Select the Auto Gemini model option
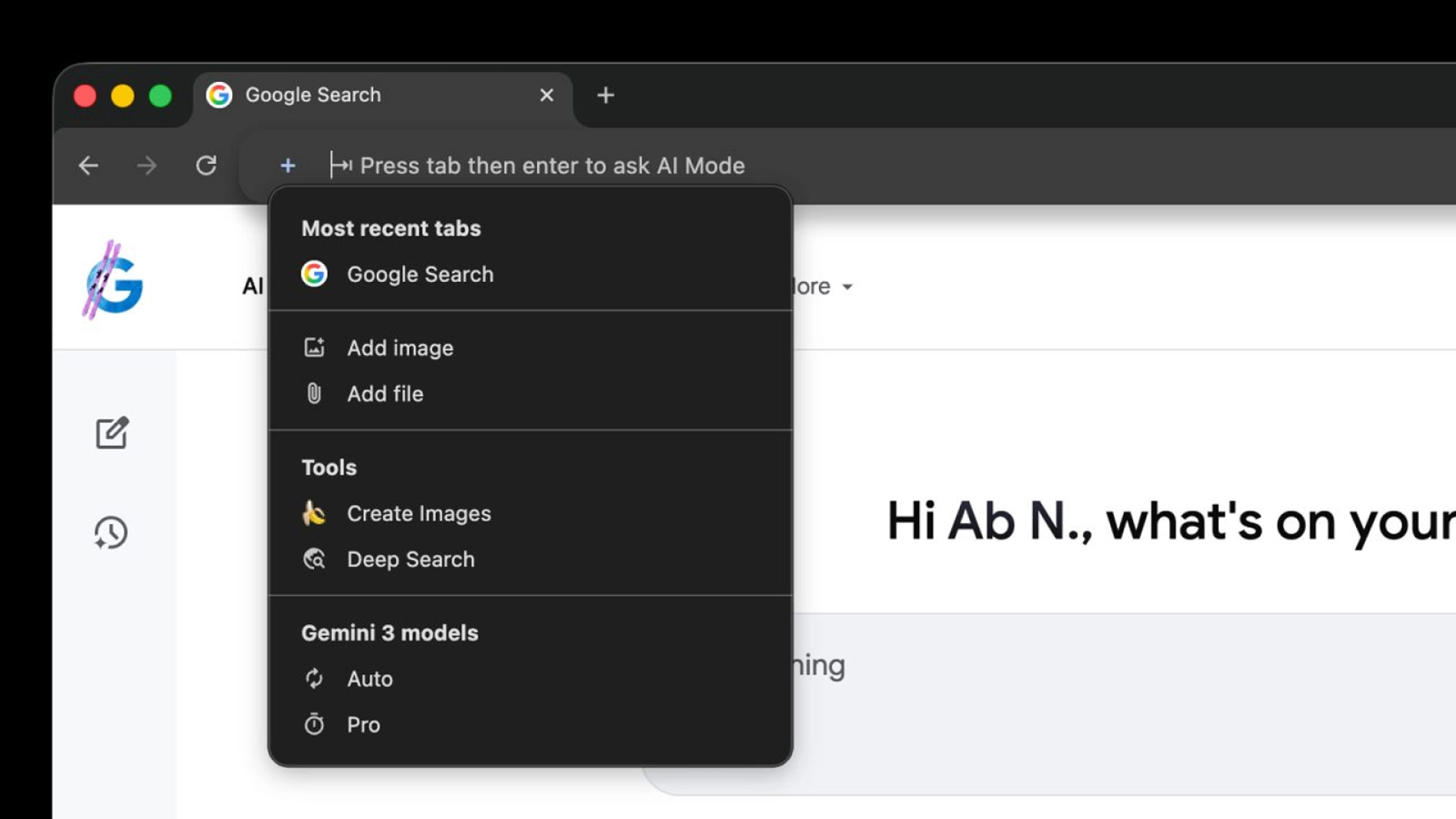The width and height of the screenshot is (1456, 819). (x=369, y=679)
